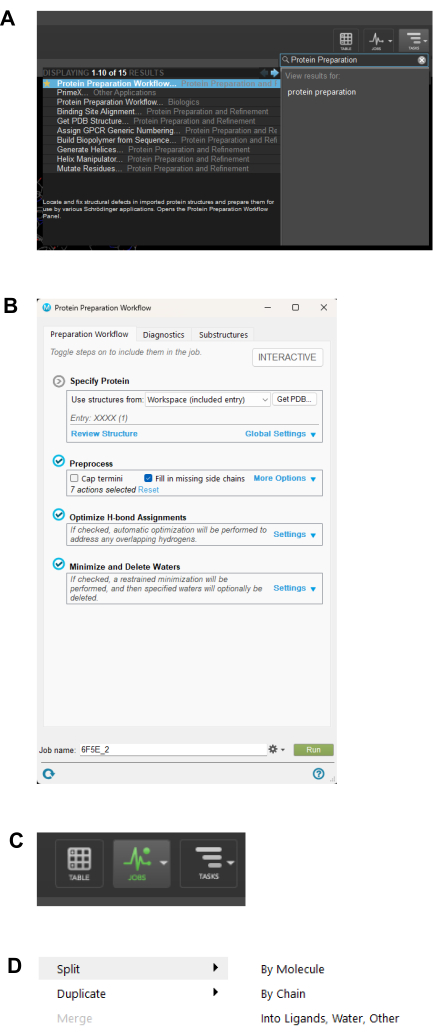Open the Review Structure link
This screenshot has height=1036, width=433.
pyautogui.click(x=104, y=433)
